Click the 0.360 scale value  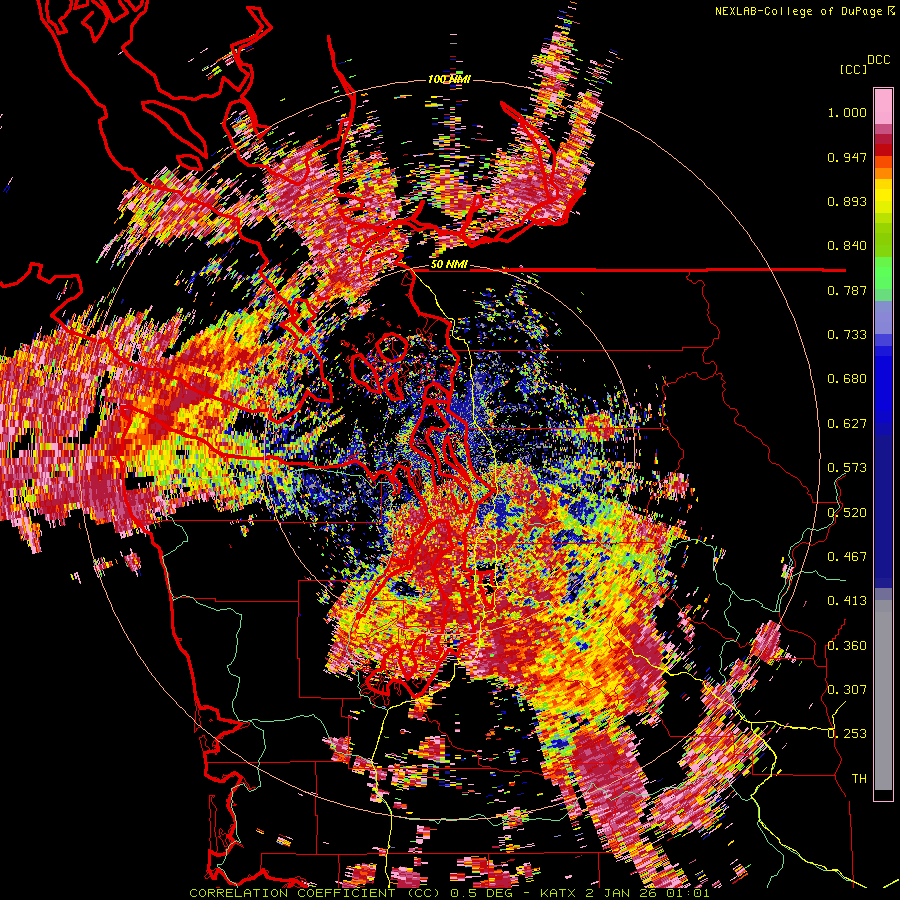pos(847,646)
